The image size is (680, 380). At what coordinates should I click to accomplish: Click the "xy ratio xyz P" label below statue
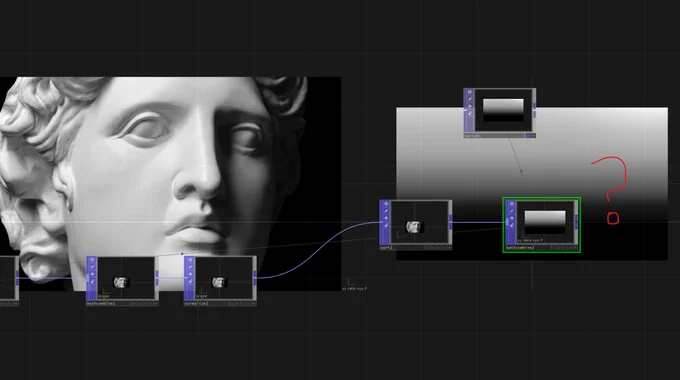[355, 288]
